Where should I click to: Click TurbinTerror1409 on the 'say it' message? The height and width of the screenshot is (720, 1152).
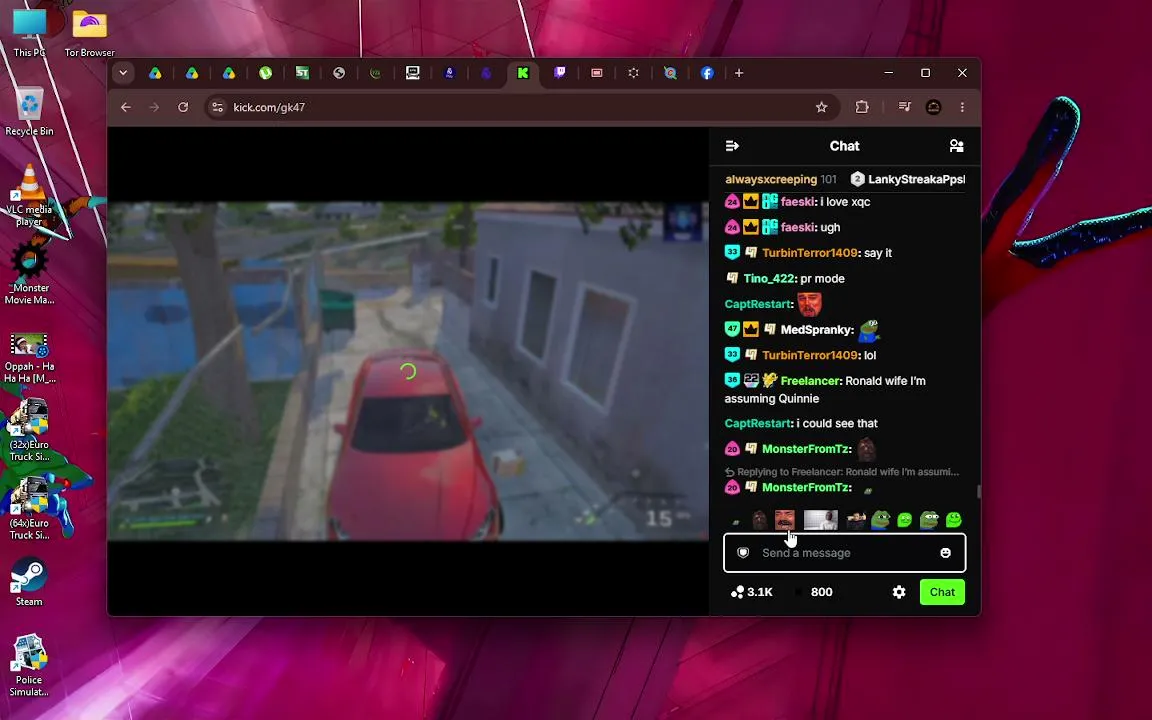(810, 253)
